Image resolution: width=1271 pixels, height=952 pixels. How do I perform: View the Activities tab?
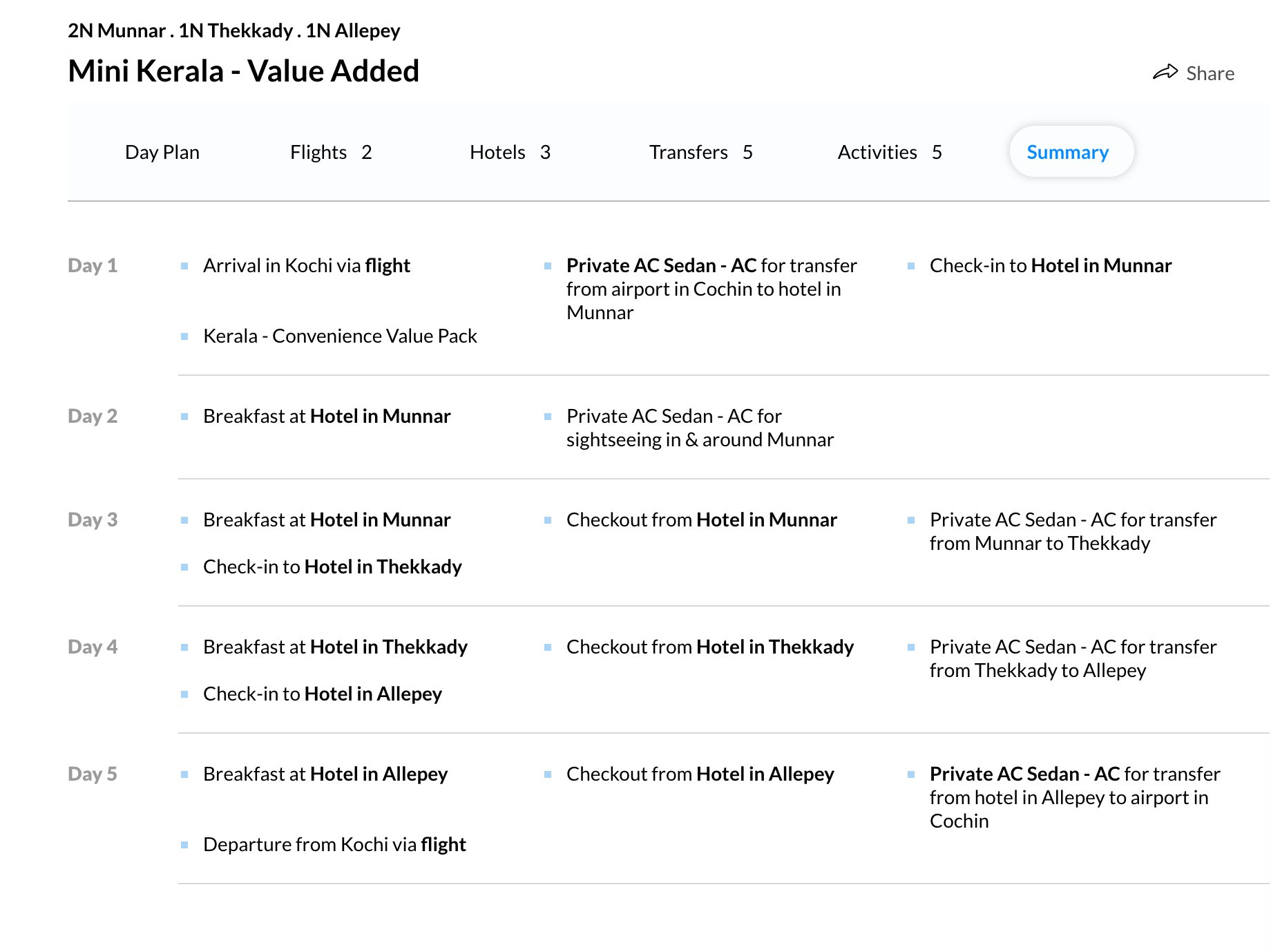pos(890,152)
